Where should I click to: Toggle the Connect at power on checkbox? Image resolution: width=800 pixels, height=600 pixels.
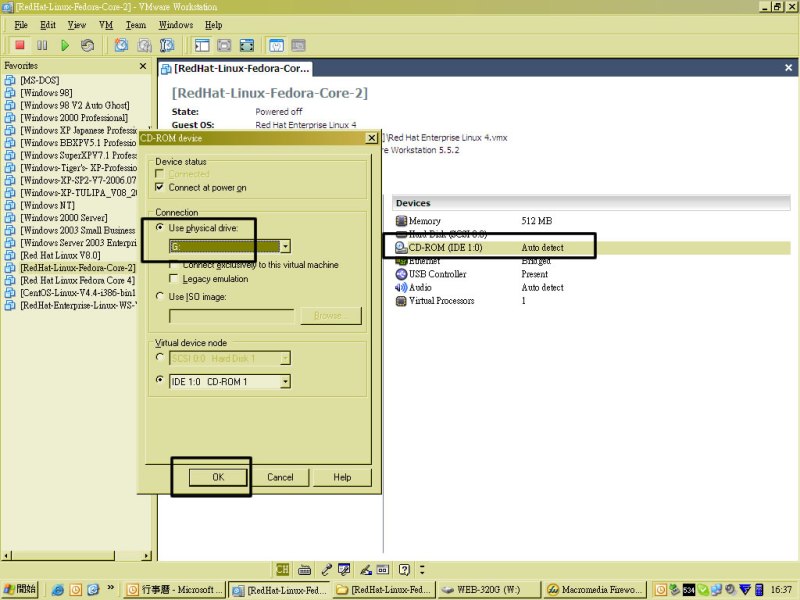click(x=160, y=187)
